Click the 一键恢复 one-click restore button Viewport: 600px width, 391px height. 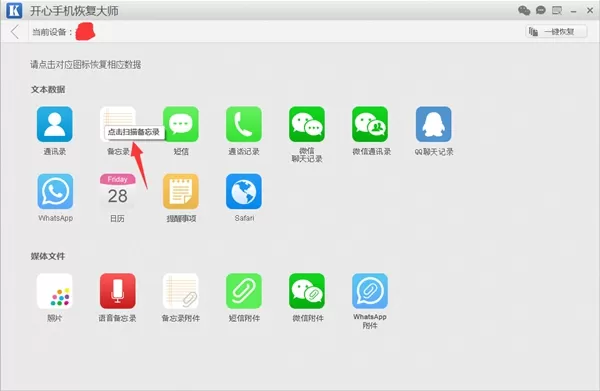coord(556,31)
